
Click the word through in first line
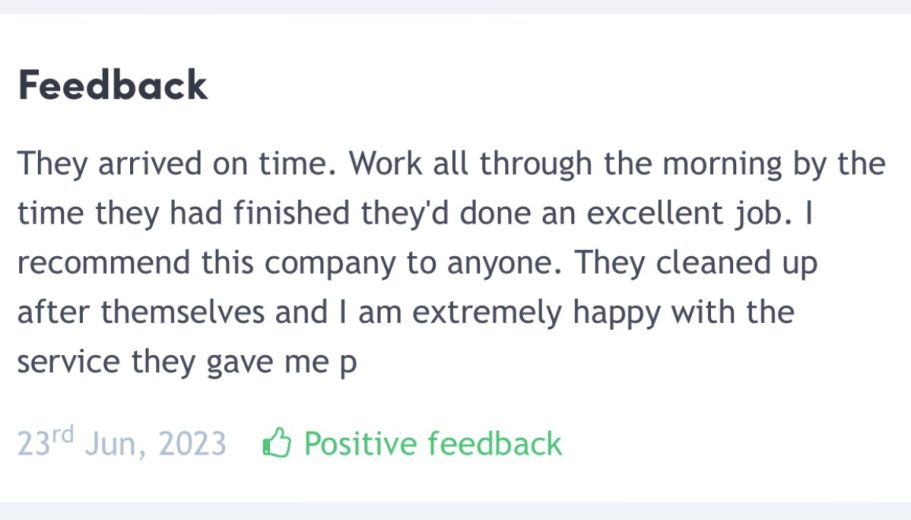(536, 164)
